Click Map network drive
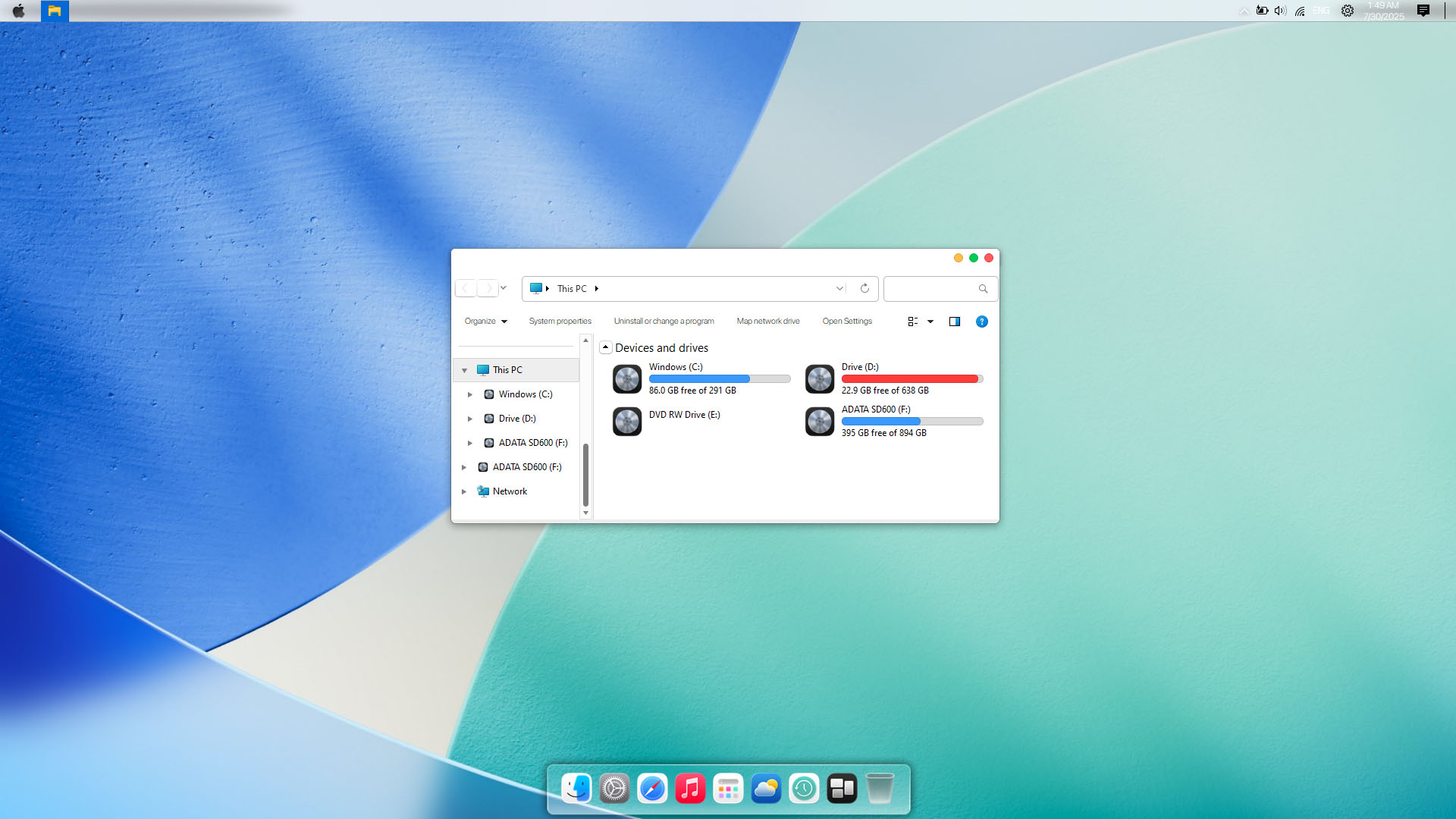The height and width of the screenshot is (819, 1456). [x=767, y=322]
